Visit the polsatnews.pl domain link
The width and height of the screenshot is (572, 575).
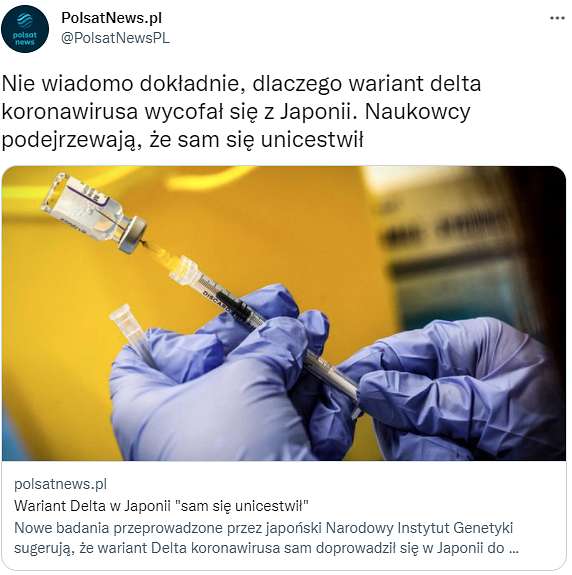(60, 484)
